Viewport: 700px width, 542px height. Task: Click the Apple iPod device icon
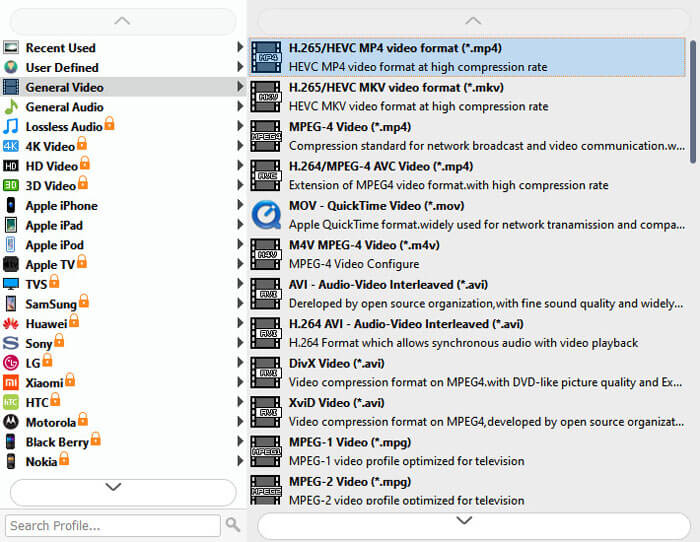click(x=11, y=245)
